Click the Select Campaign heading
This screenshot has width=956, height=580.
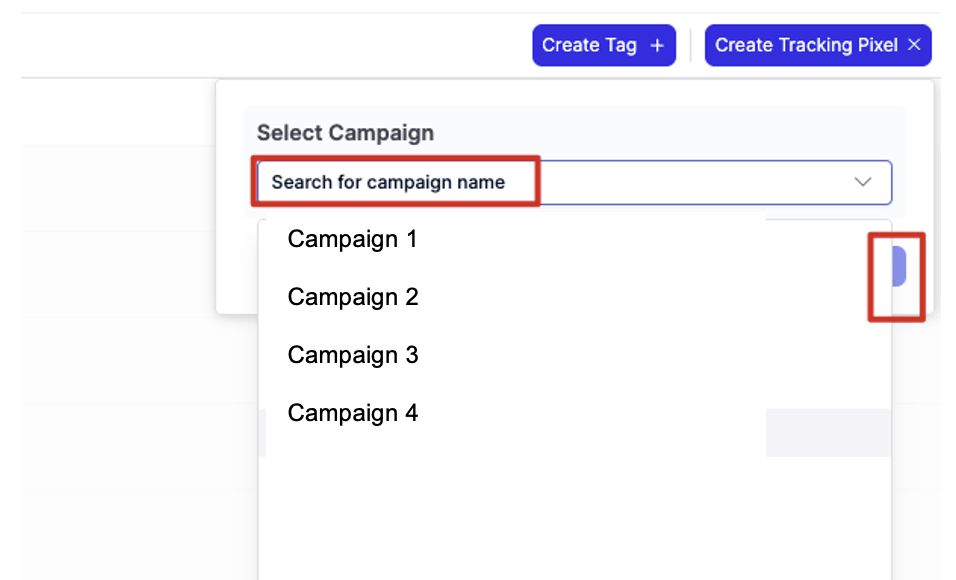click(345, 133)
